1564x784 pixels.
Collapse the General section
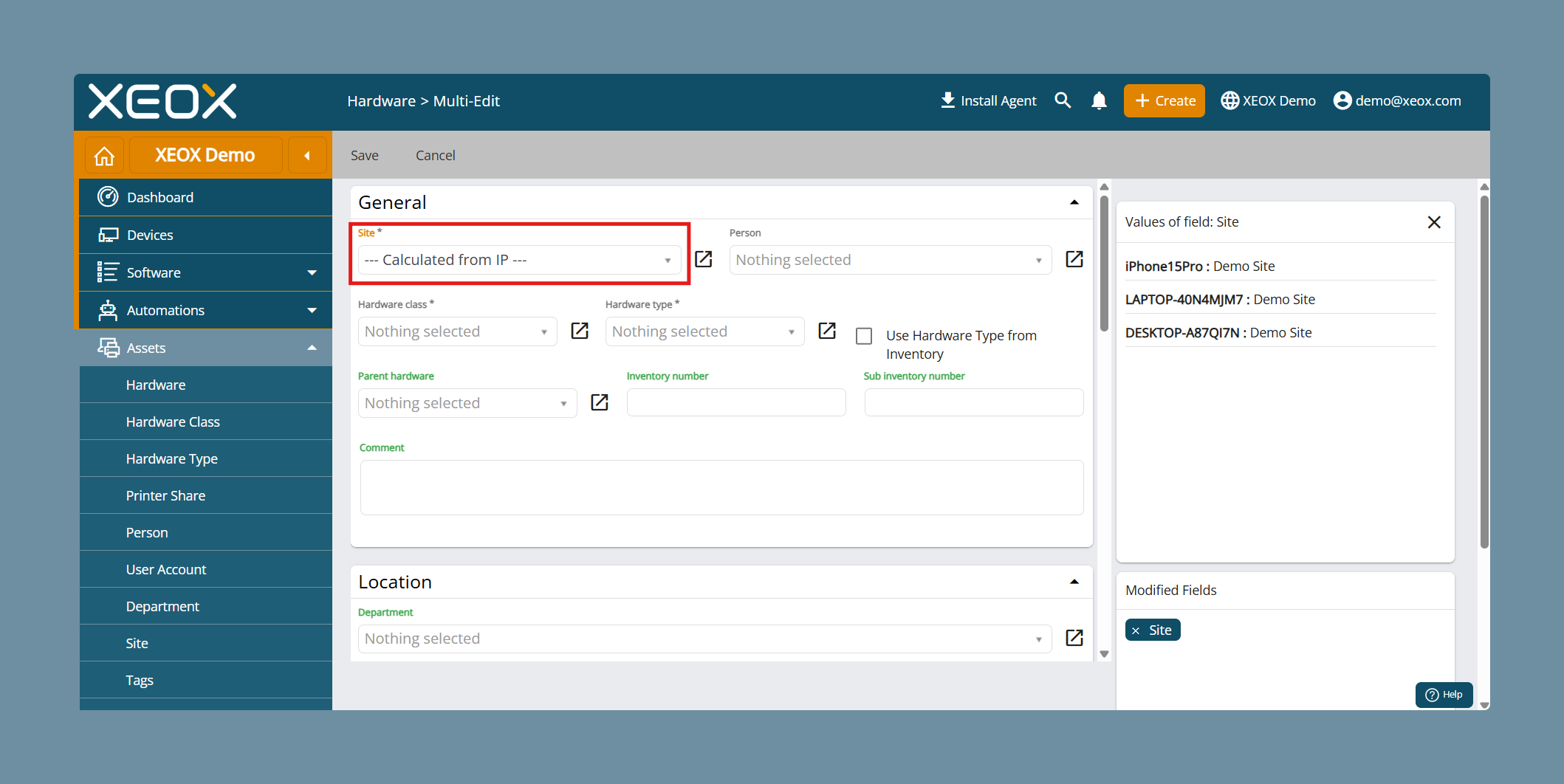1074,202
